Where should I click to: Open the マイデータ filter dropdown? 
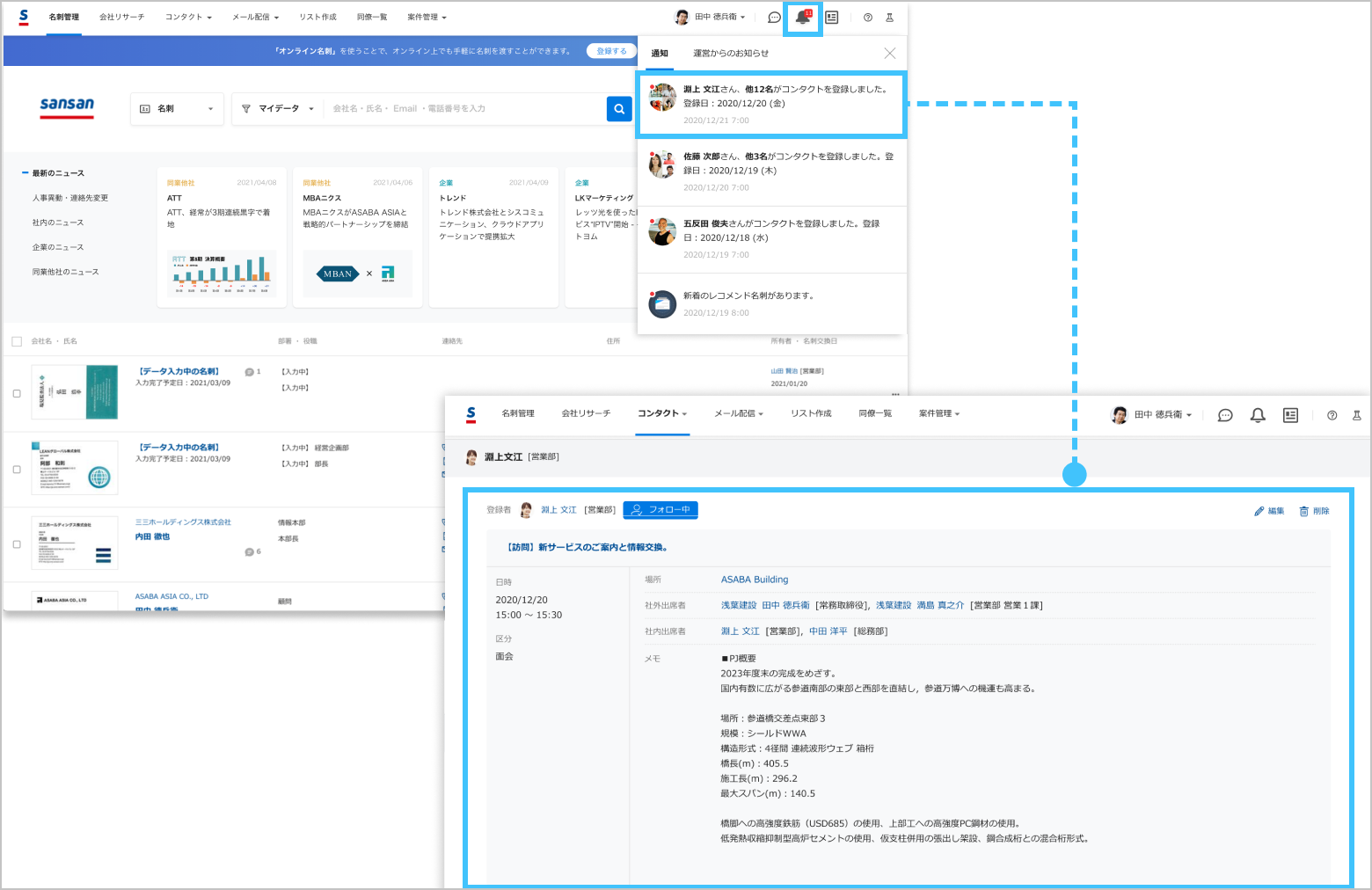coord(278,109)
